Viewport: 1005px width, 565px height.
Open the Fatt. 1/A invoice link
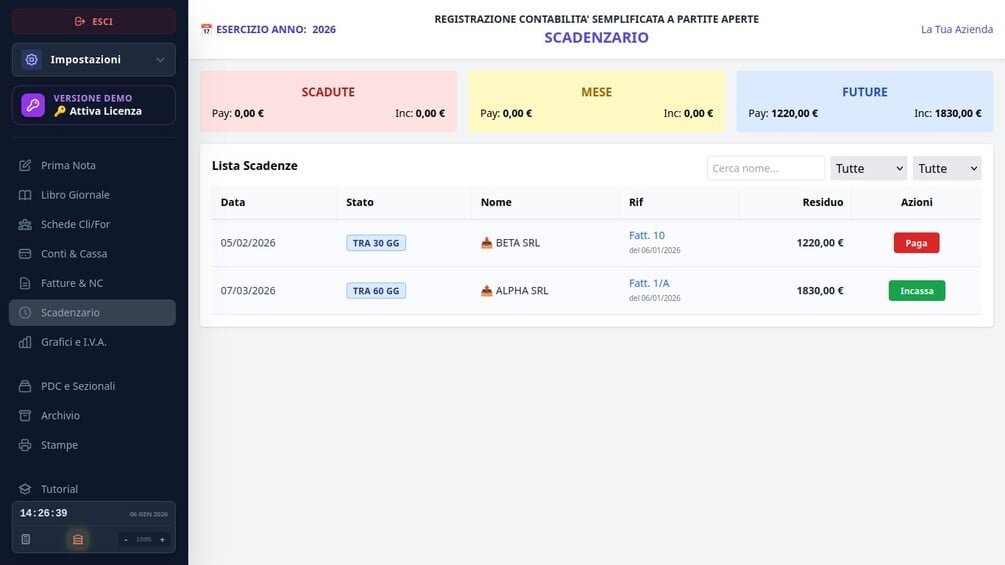point(649,283)
